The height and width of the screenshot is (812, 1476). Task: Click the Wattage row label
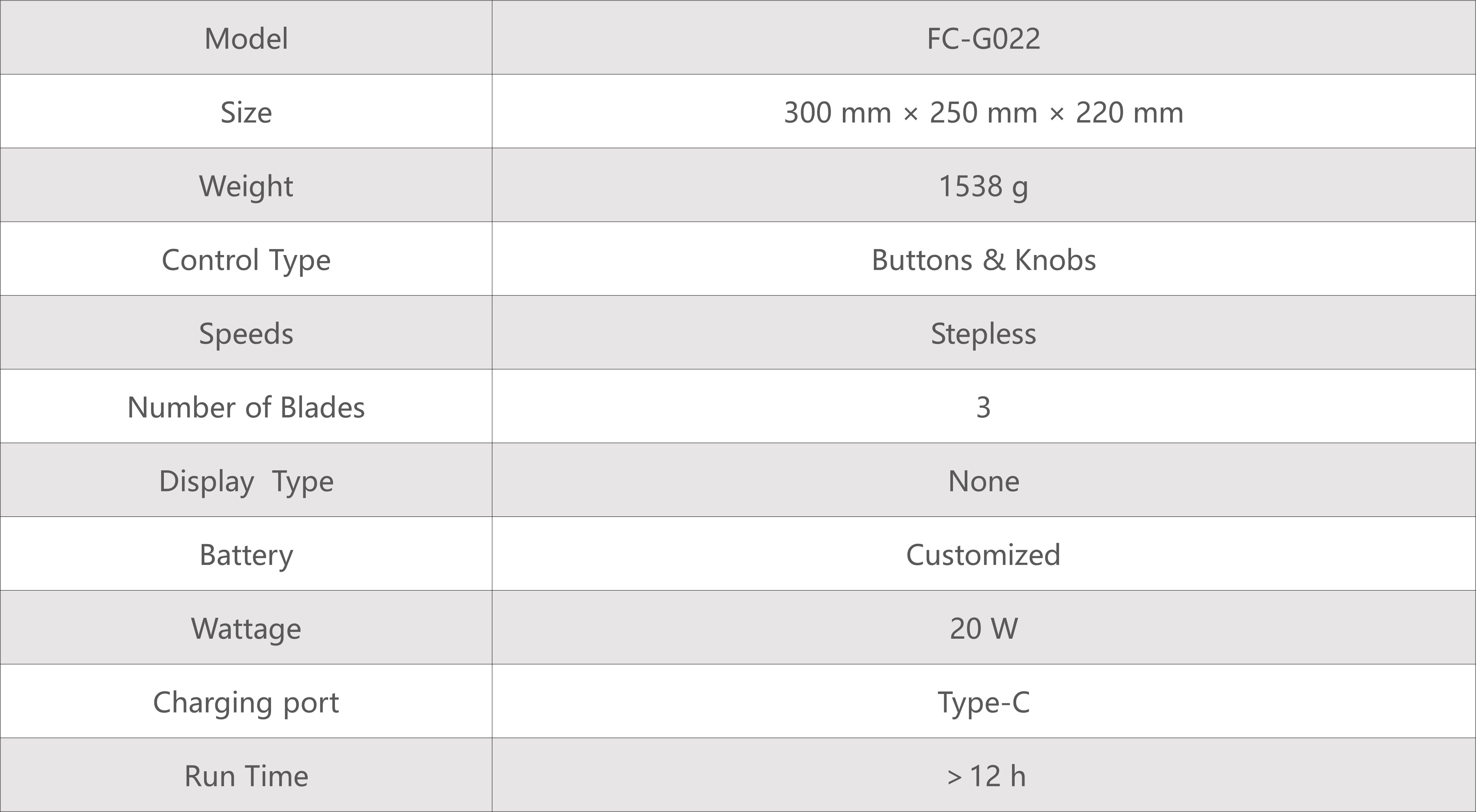point(246,628)
